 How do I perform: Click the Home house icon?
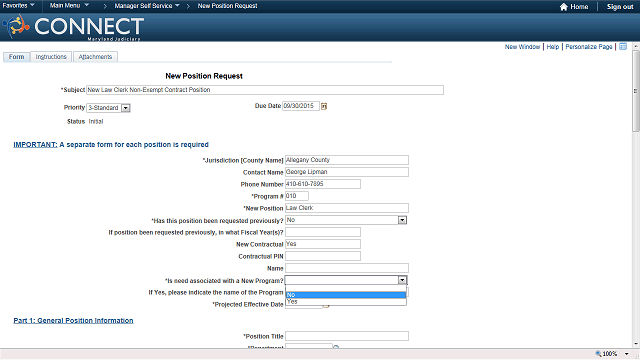(564, 7)
